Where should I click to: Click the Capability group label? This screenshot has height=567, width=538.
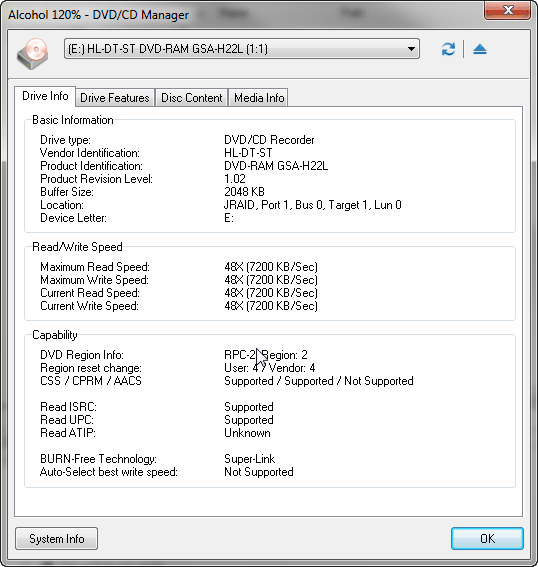coord(55,335)
